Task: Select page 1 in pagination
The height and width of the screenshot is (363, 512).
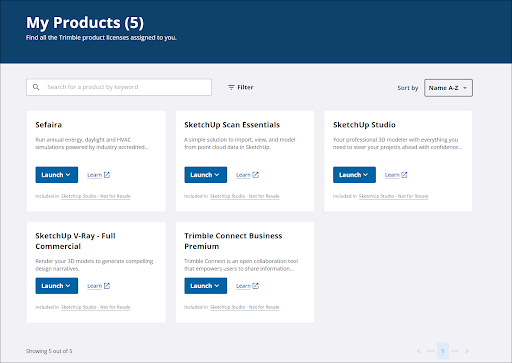Action: point(443,351)
